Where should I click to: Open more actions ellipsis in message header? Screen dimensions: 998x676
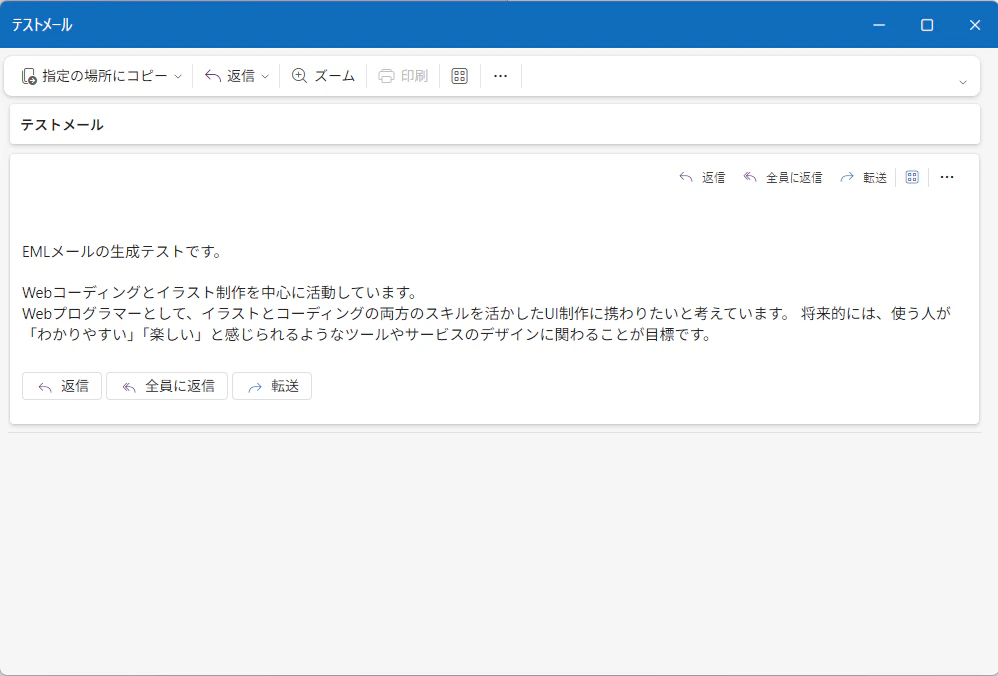pos(947,178)
